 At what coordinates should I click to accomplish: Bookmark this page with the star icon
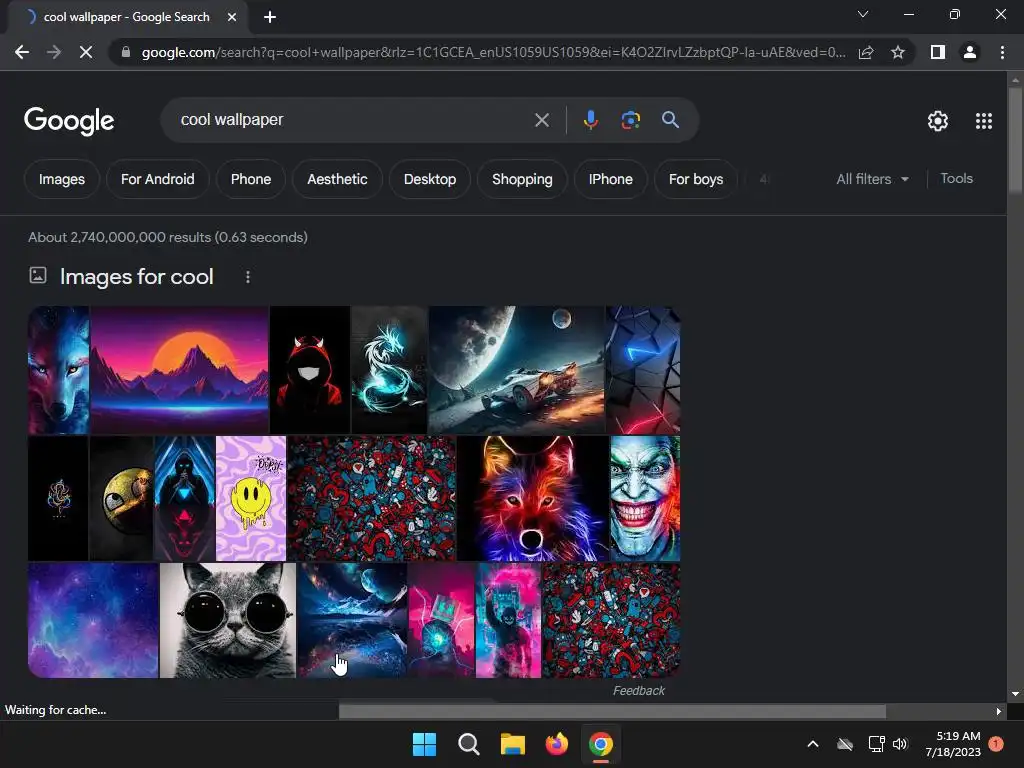coord(898,52)
